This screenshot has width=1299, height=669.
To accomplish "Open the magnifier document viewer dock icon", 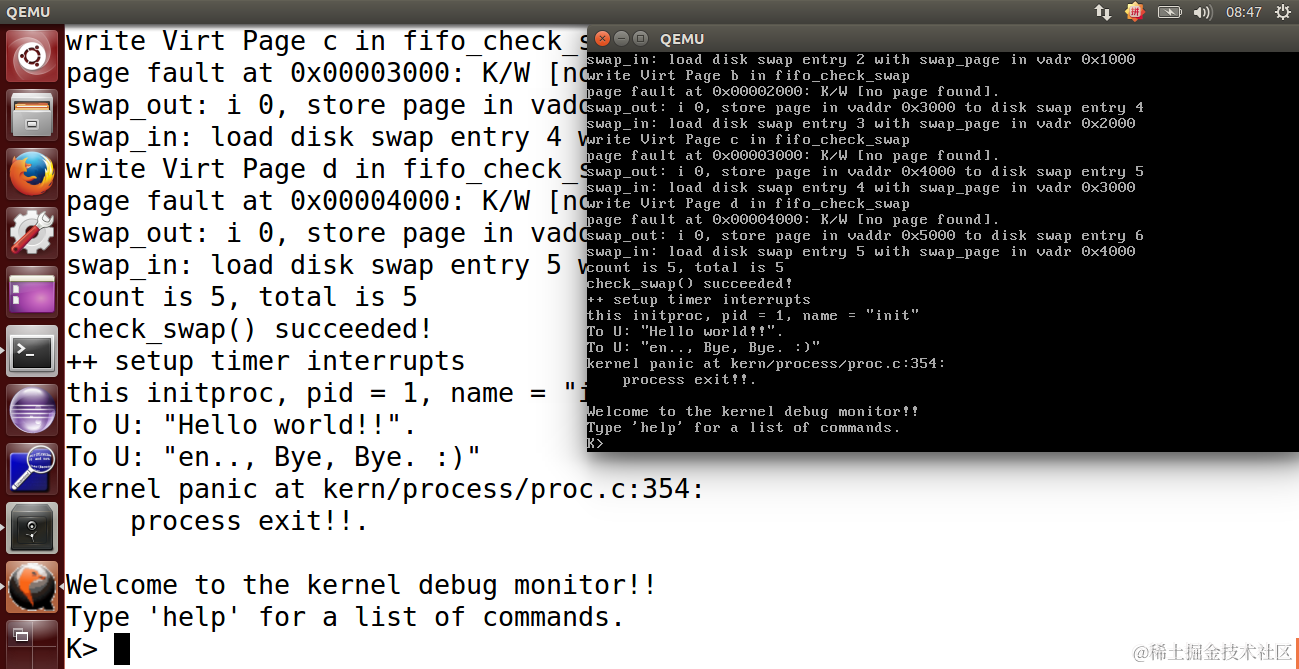I will click(25, 468).
